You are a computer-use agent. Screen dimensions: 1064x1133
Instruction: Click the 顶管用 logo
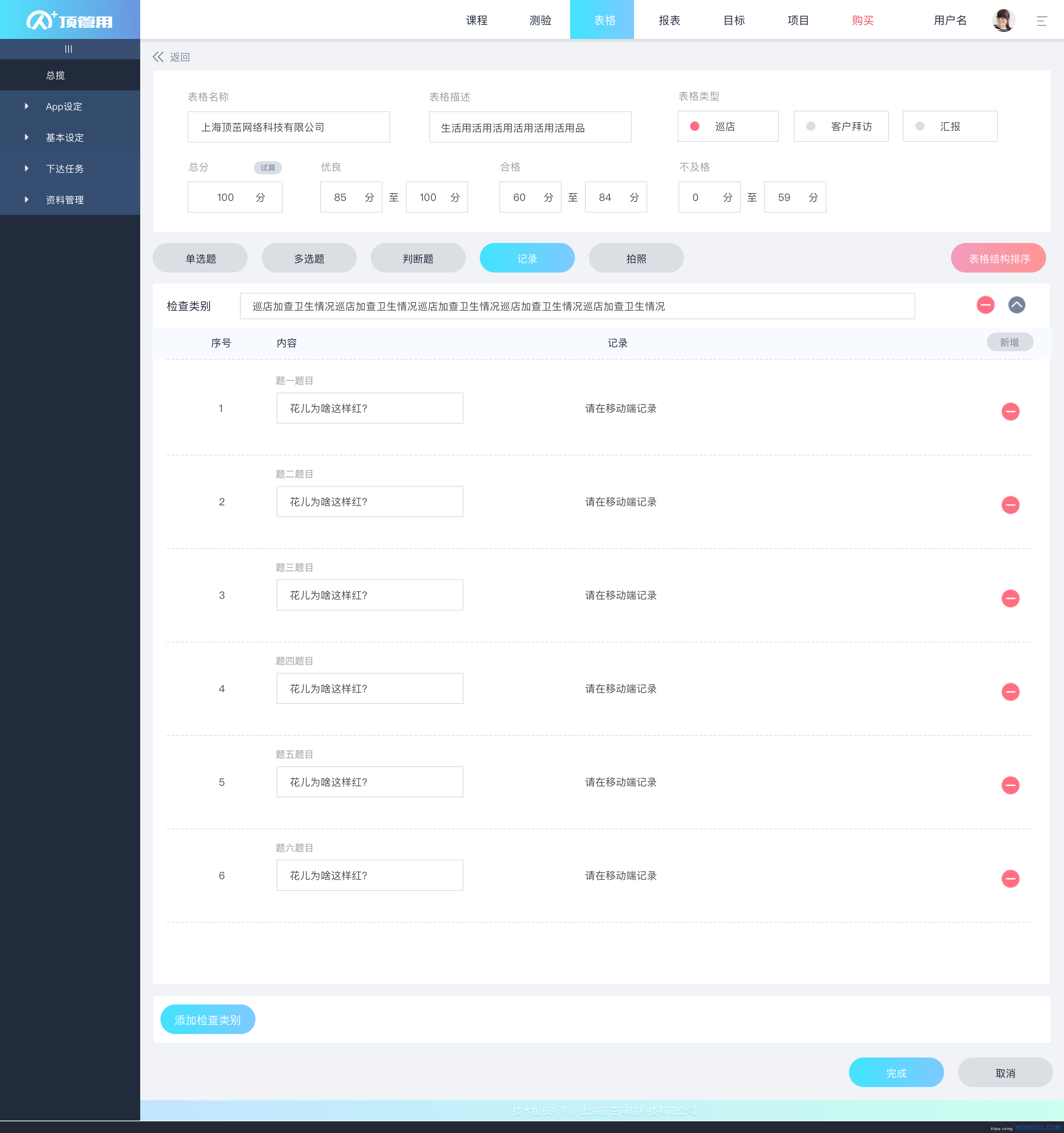point(70,21)
